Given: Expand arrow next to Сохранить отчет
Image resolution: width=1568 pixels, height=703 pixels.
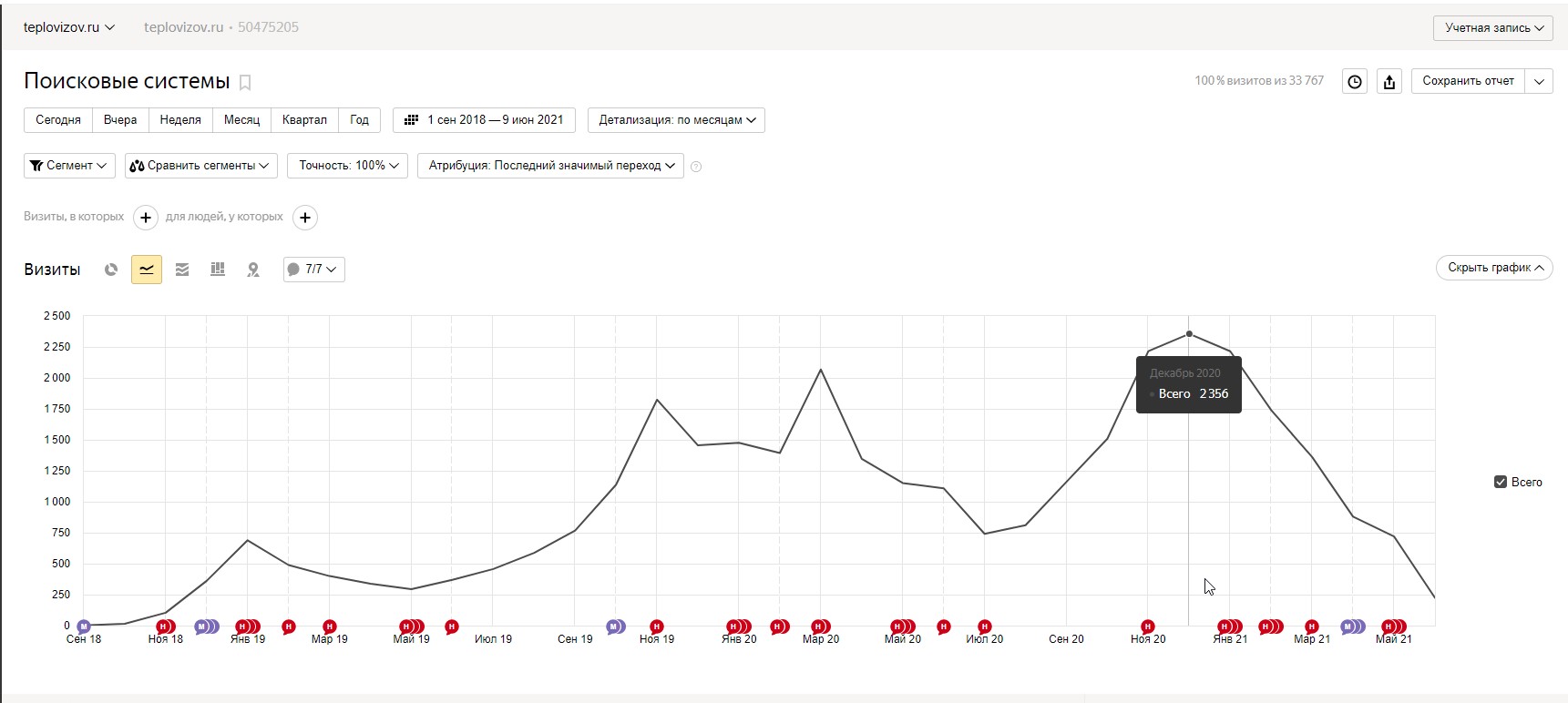Looking at the screenshot, I should (1540, 81).
